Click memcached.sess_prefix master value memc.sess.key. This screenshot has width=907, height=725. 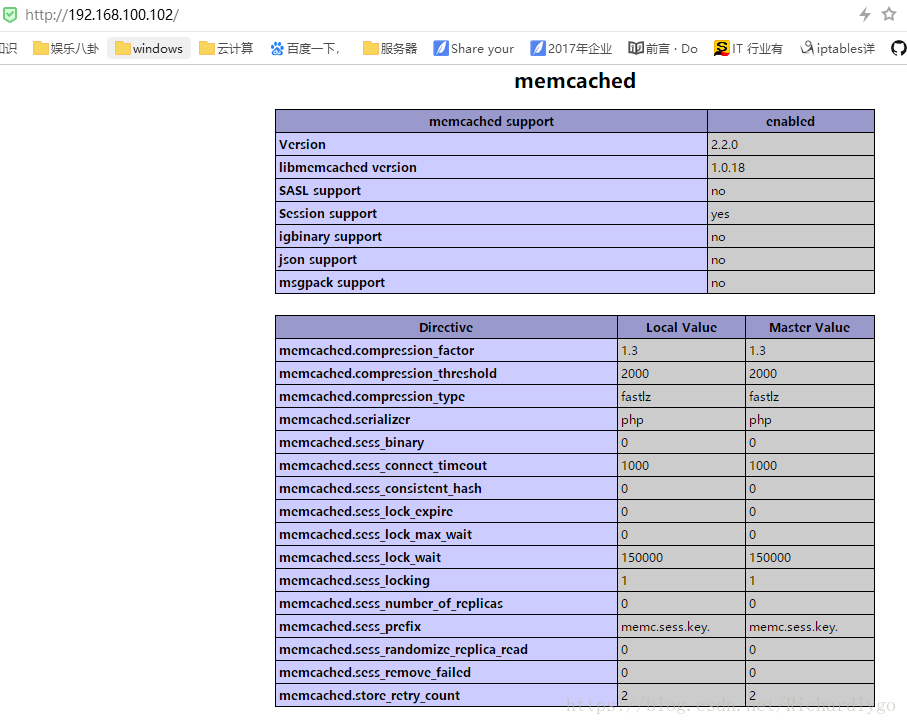click(x=793, y=627)
